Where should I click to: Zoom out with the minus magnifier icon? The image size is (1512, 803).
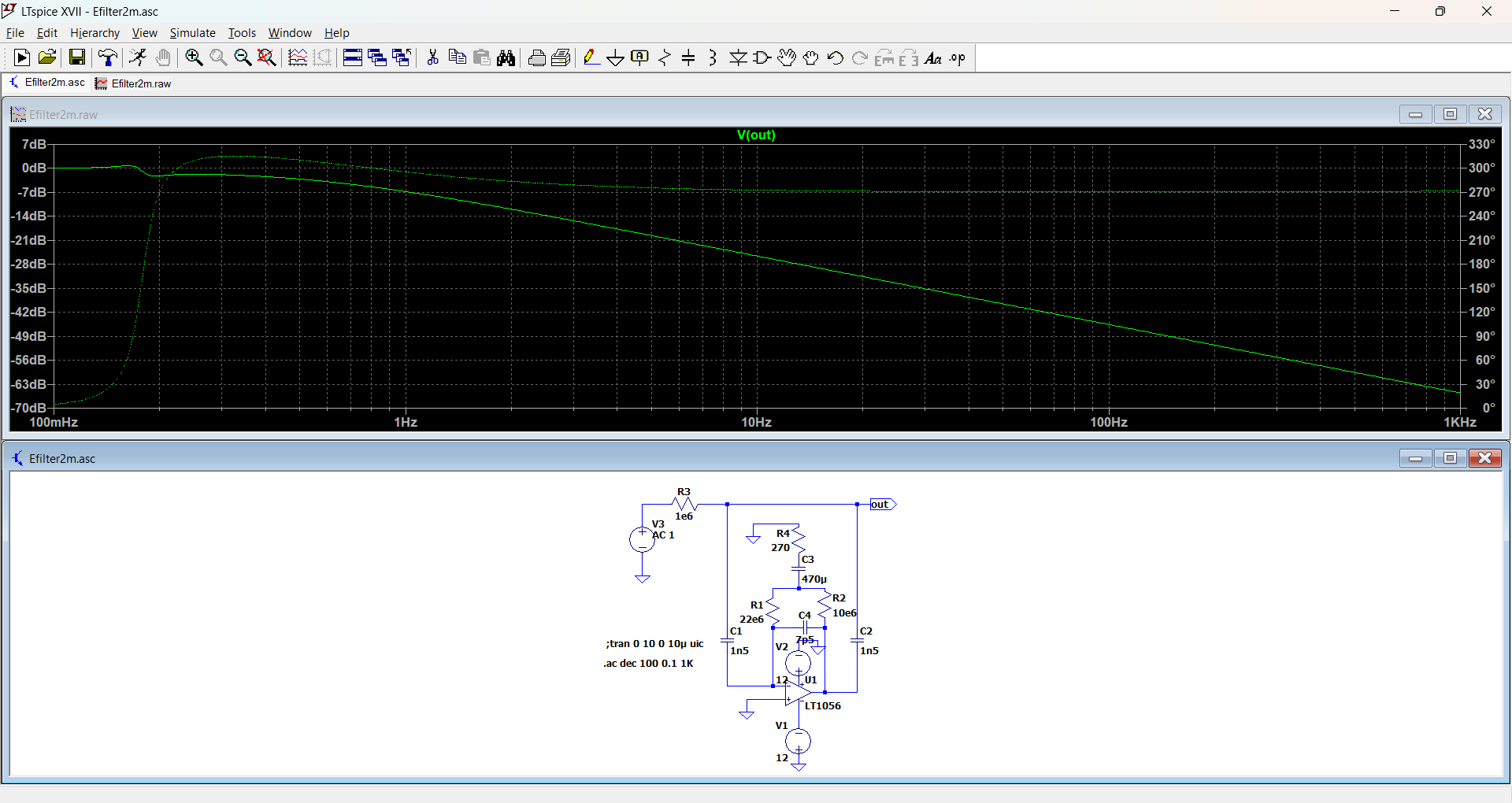tap(243, 57)
